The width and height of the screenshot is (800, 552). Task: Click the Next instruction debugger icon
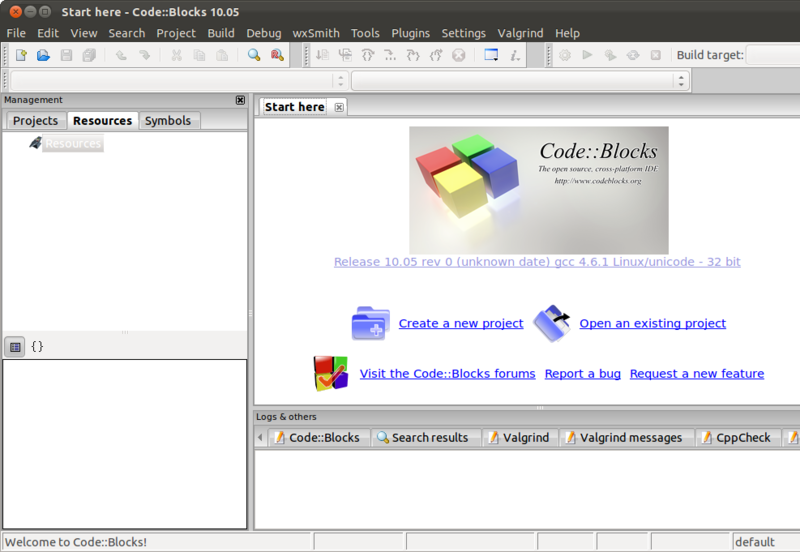[390, 55]
